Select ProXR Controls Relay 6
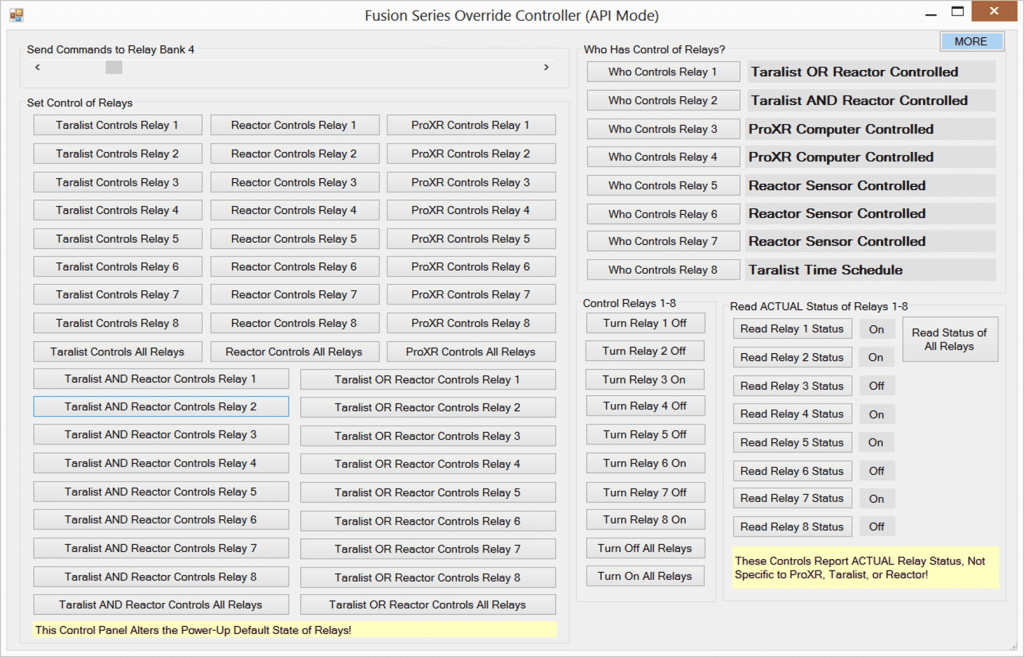 point(470,267)
